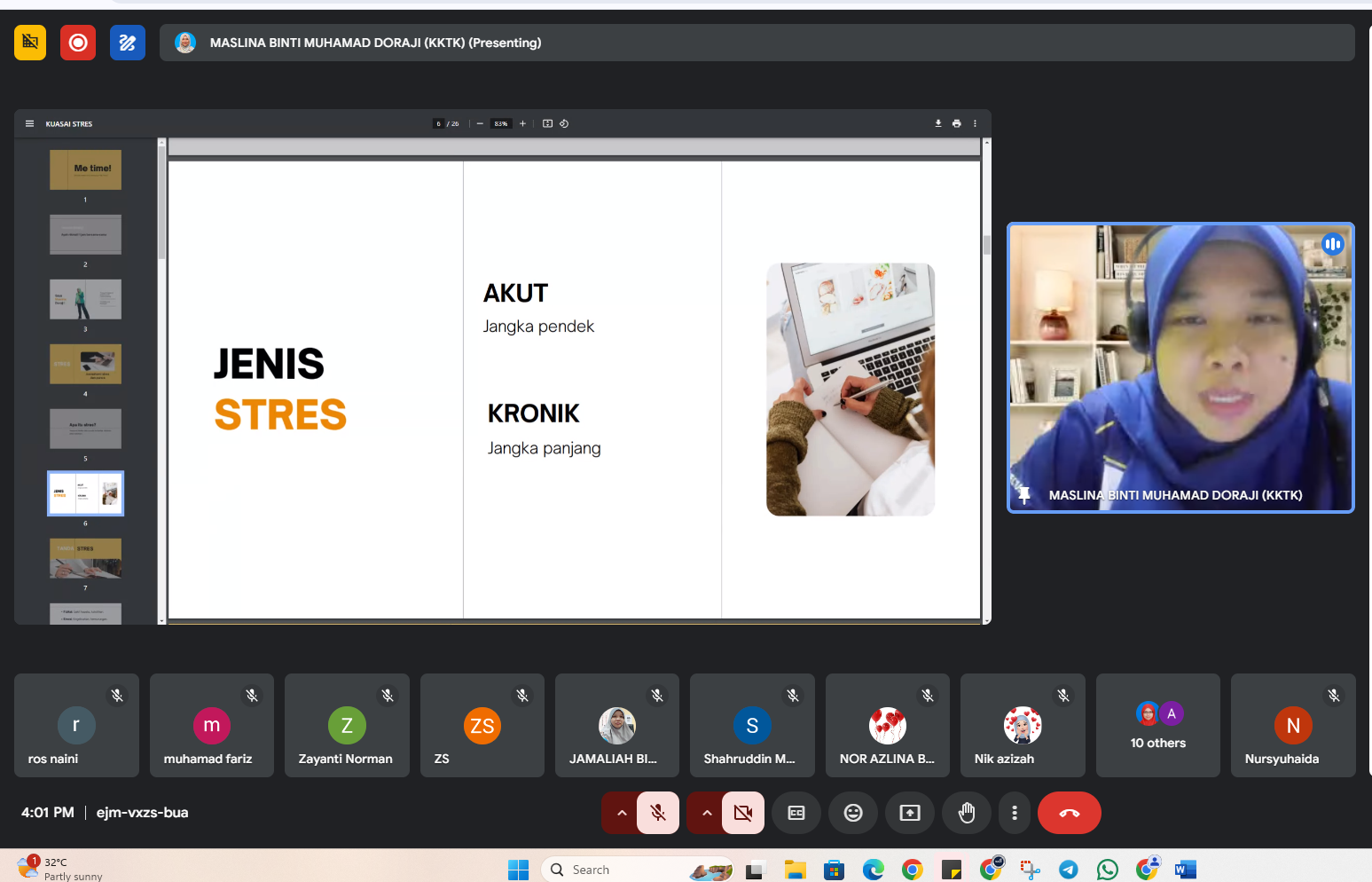Open more options three-dot menu
Image resolution: width=1372 pixels, height=882 pixels.
click(x=1015, y=813)
